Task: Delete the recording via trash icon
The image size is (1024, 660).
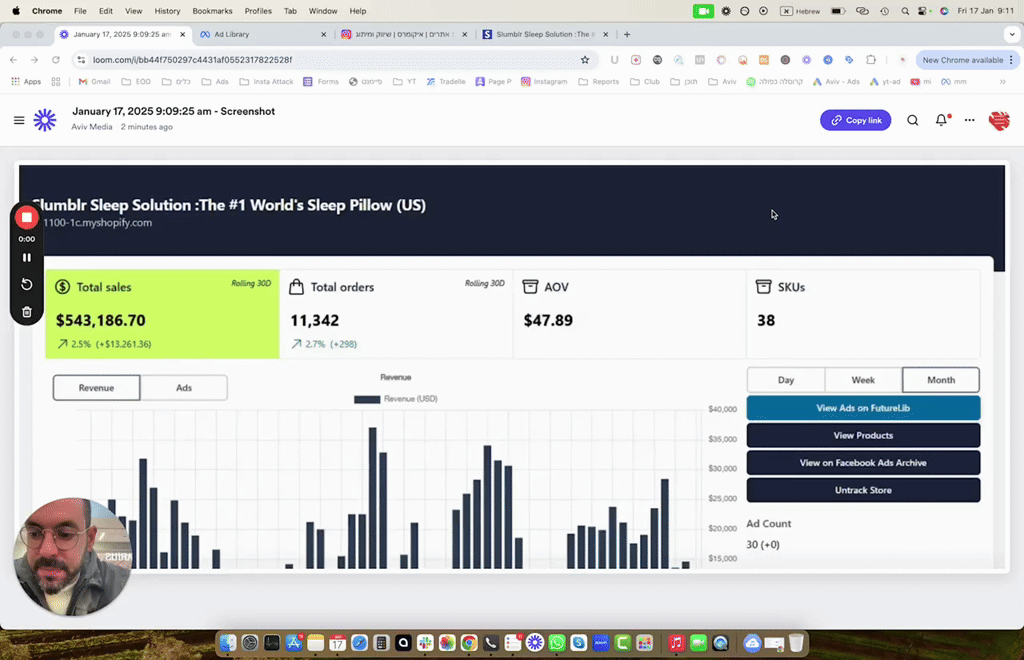Action: (x=27, y=312)
